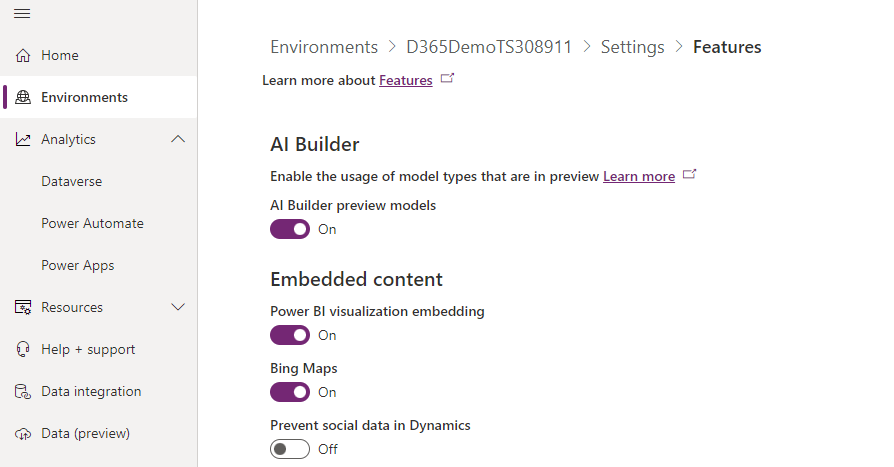
Task: Click the Environments breadcrumb
Action: click(x=324, y=47)
